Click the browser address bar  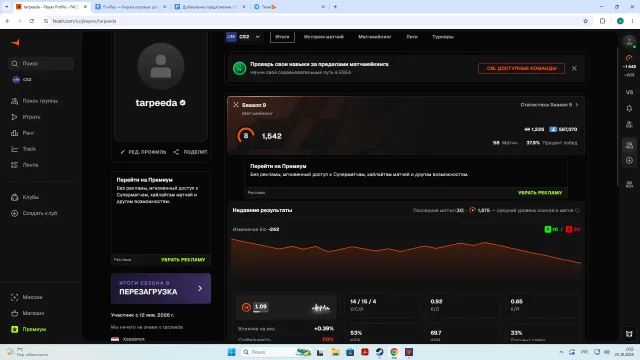[310, 21]
